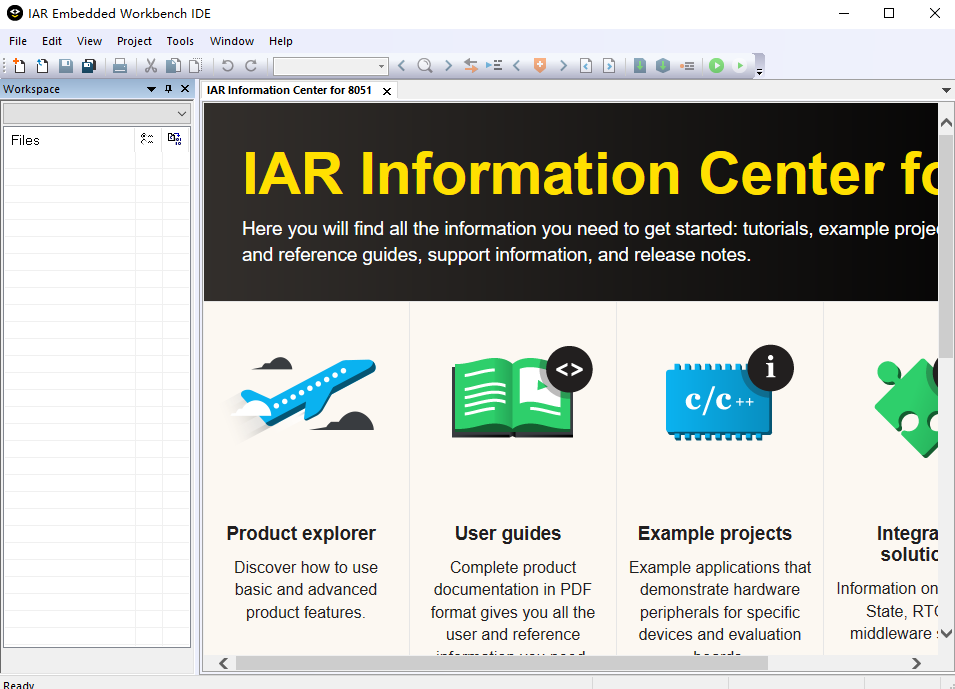Open the quick search combo box dropdown
The width and height of the screenshot is (955, 689).
[x=381, y=66]
